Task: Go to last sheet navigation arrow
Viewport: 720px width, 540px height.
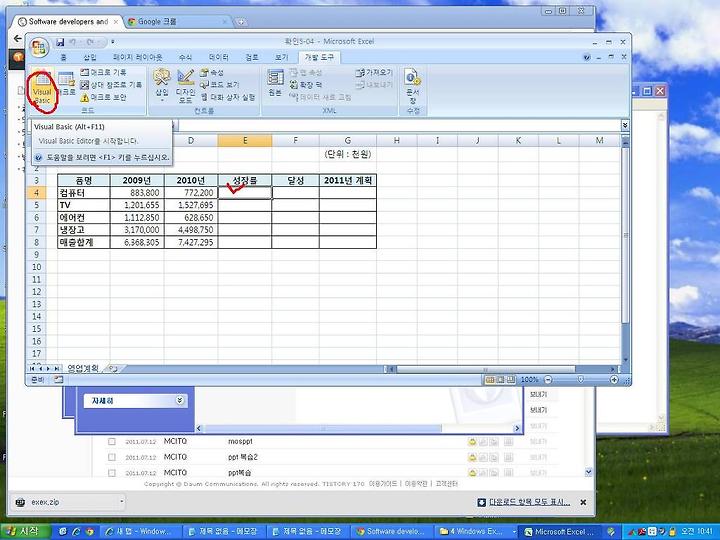Action: [56, 369]
